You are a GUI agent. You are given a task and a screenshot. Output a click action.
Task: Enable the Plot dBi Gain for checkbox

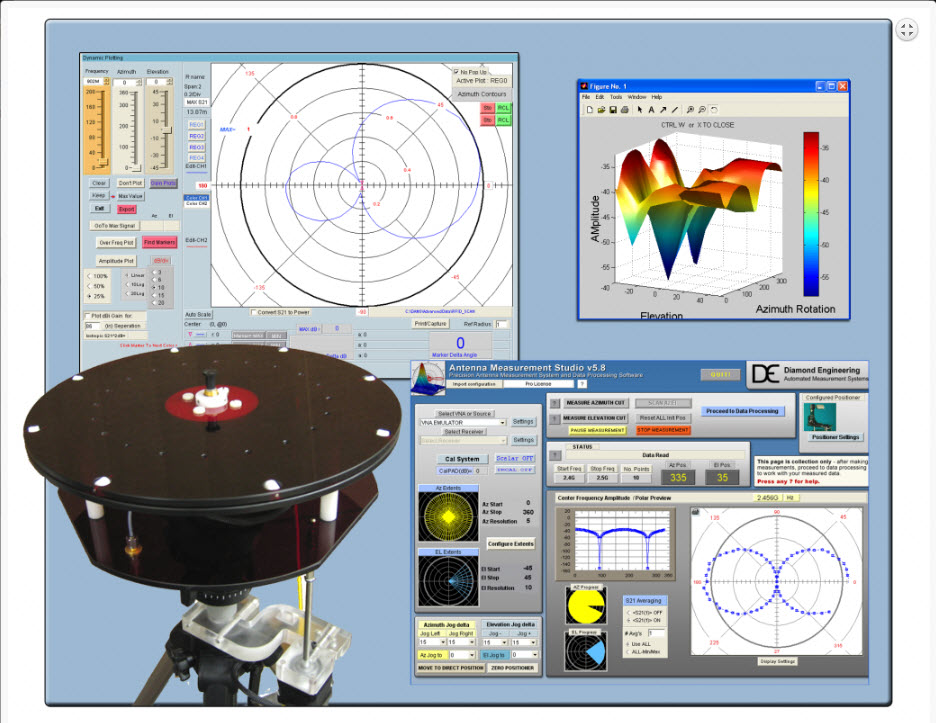point(88,316)
